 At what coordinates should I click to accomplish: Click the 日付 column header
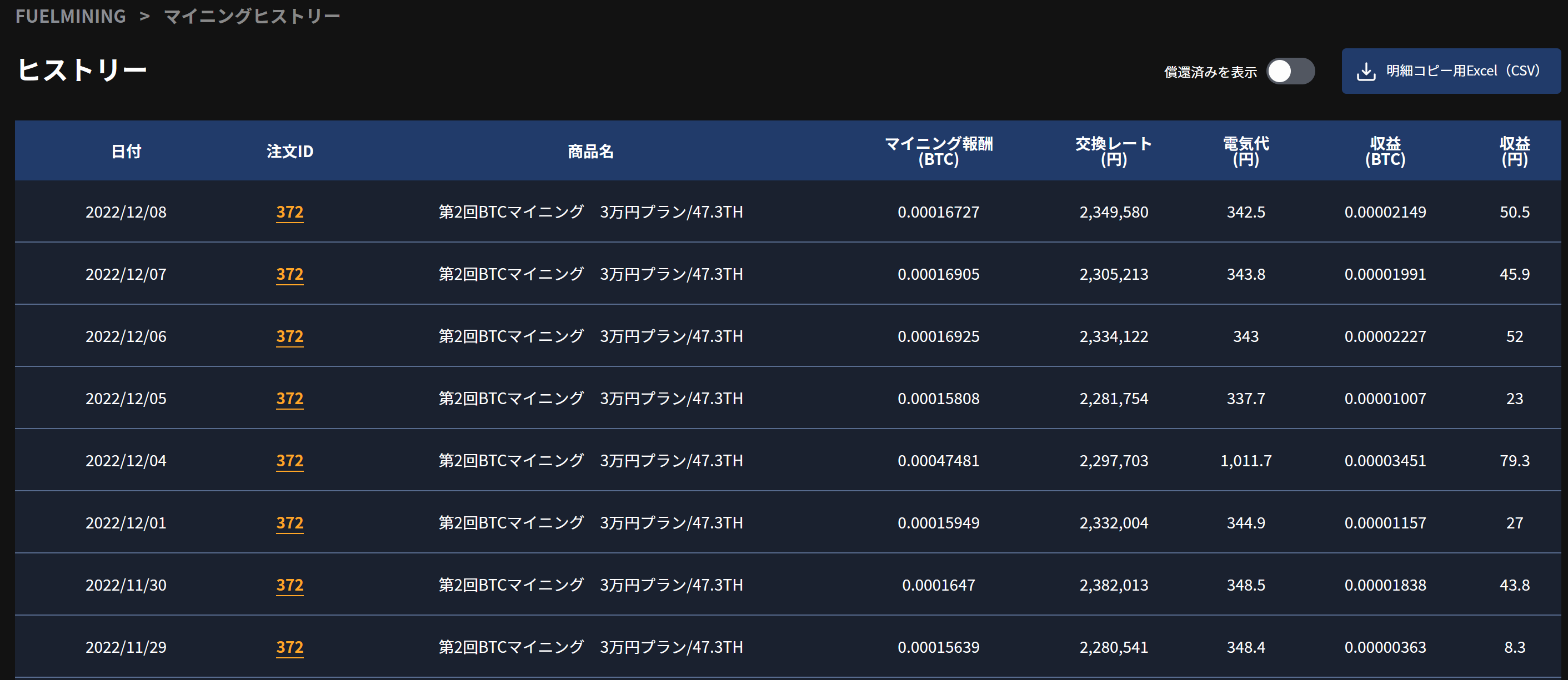126,151
